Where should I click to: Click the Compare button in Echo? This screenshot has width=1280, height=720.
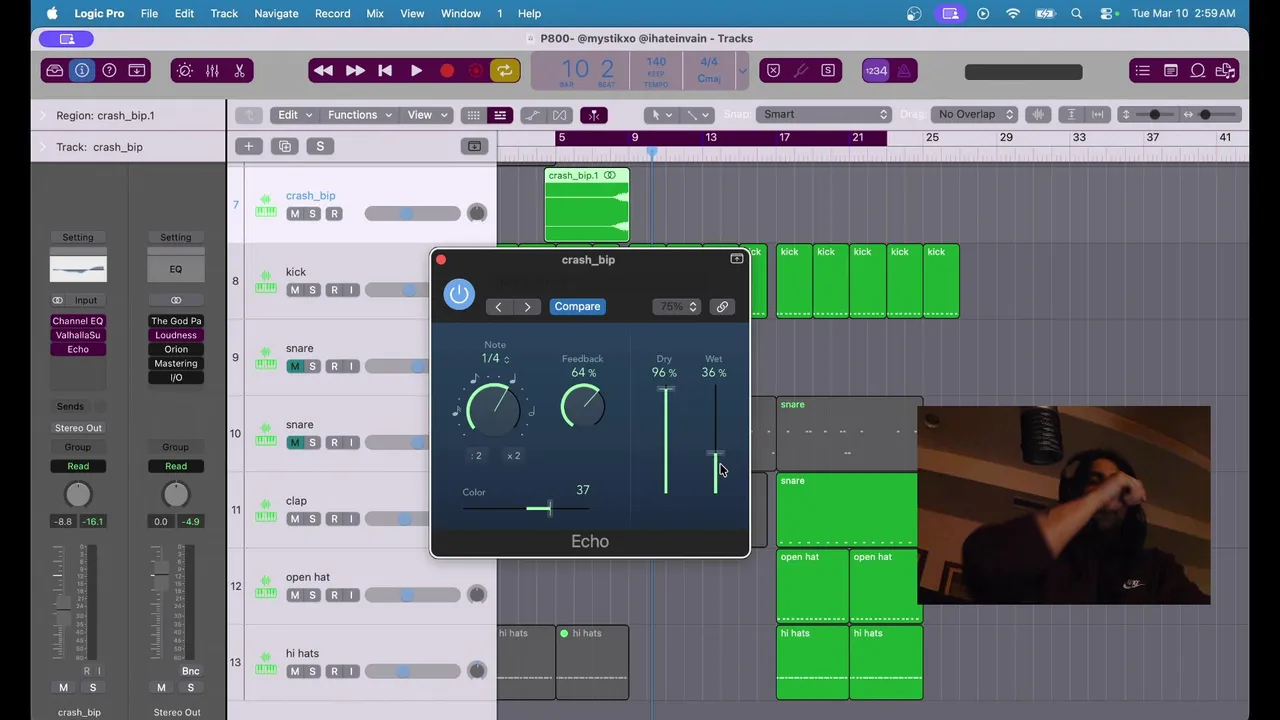tap(577, 307)
